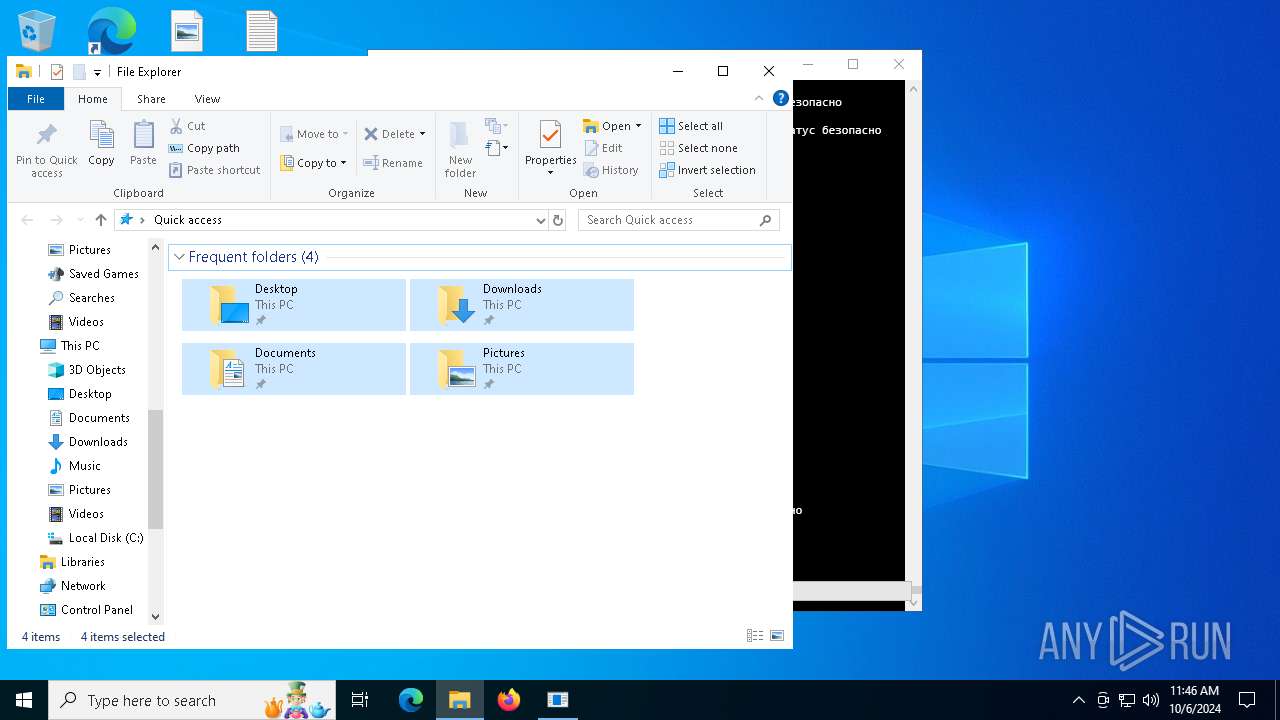Image resolution: width=1280 pixels, height=720 pixels.
Task: Click the Up directory arrow
Action: coord(101,220)
